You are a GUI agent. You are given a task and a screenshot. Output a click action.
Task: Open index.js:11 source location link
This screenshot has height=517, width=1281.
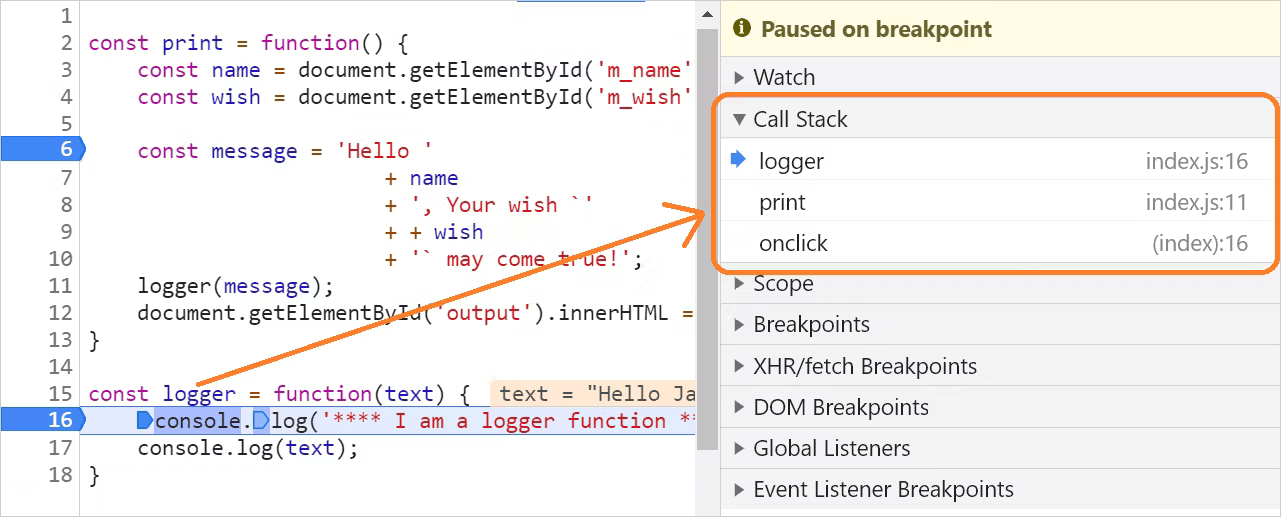[1196, 203]
